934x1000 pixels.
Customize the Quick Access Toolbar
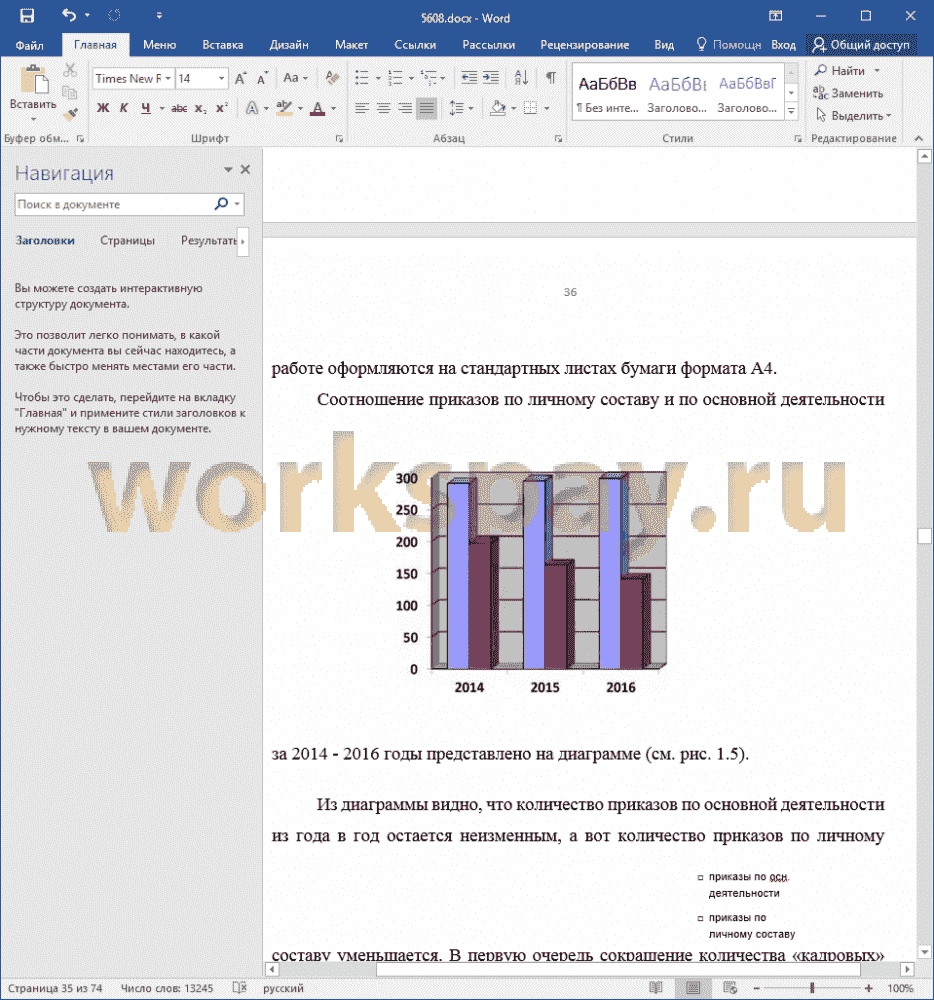pos(159,16)
